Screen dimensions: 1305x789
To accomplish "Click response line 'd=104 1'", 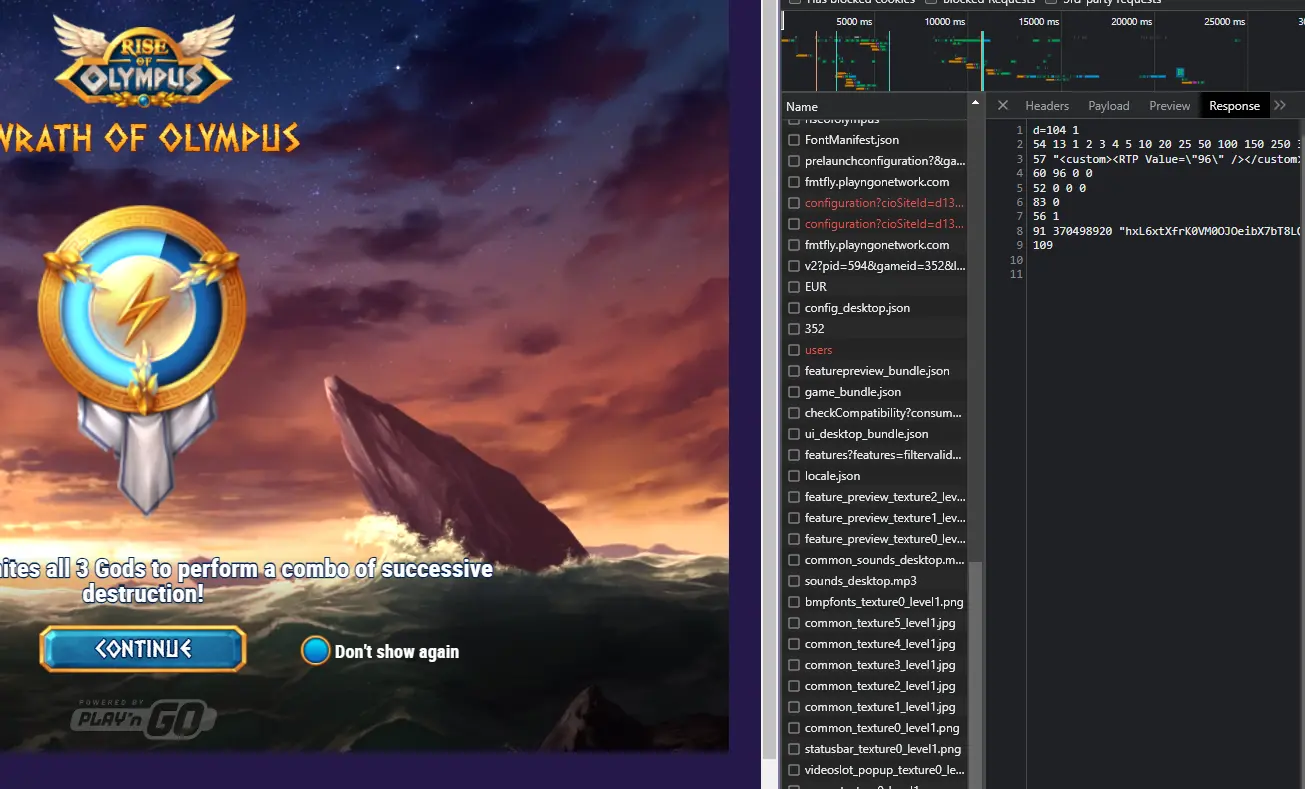I will (1056, 130).
